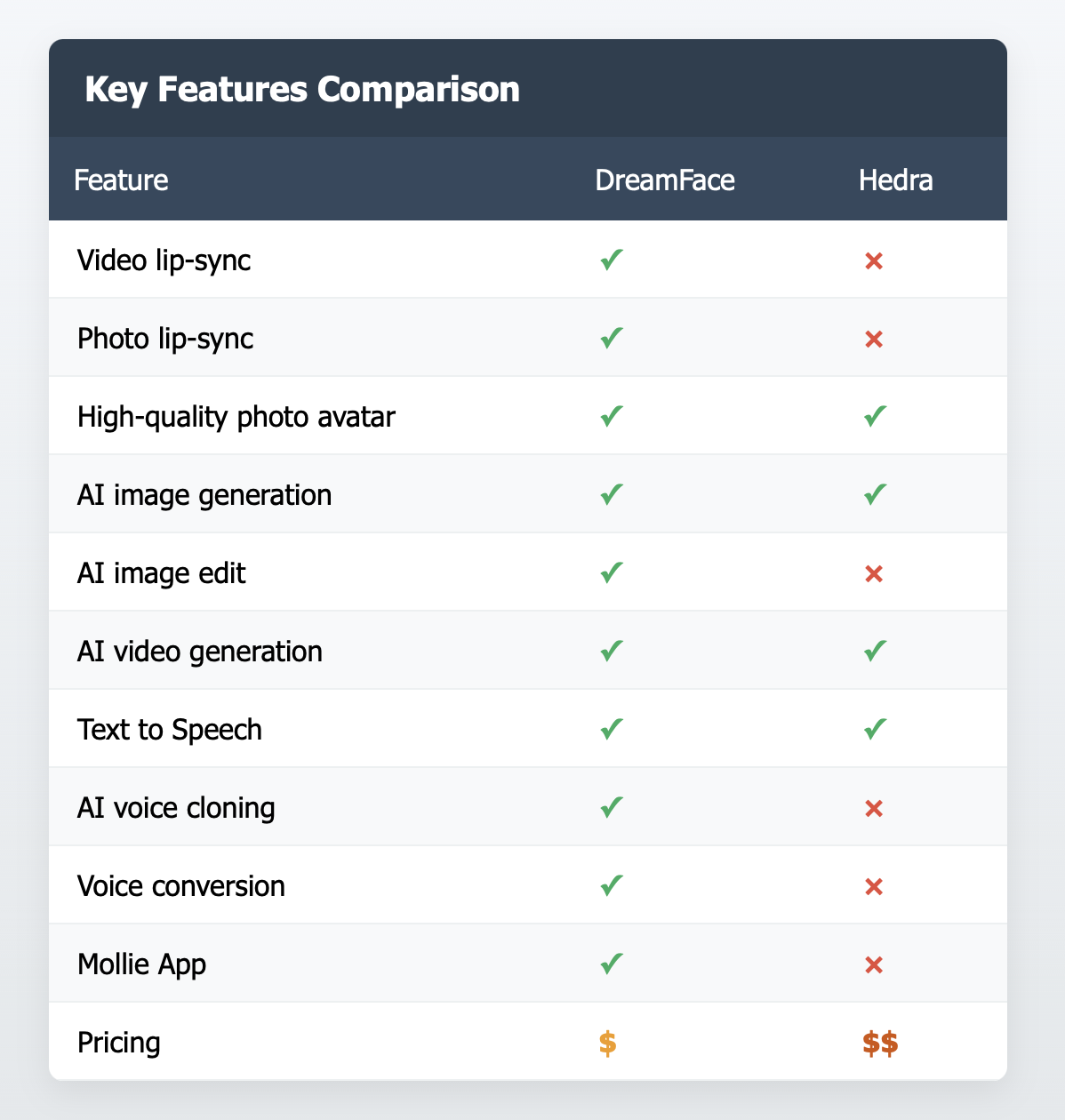This screenshot has height=1120, width=1065.
Task: Click DreamFace checkmark for Text to Speech
Action: click(x=611, y=730)
